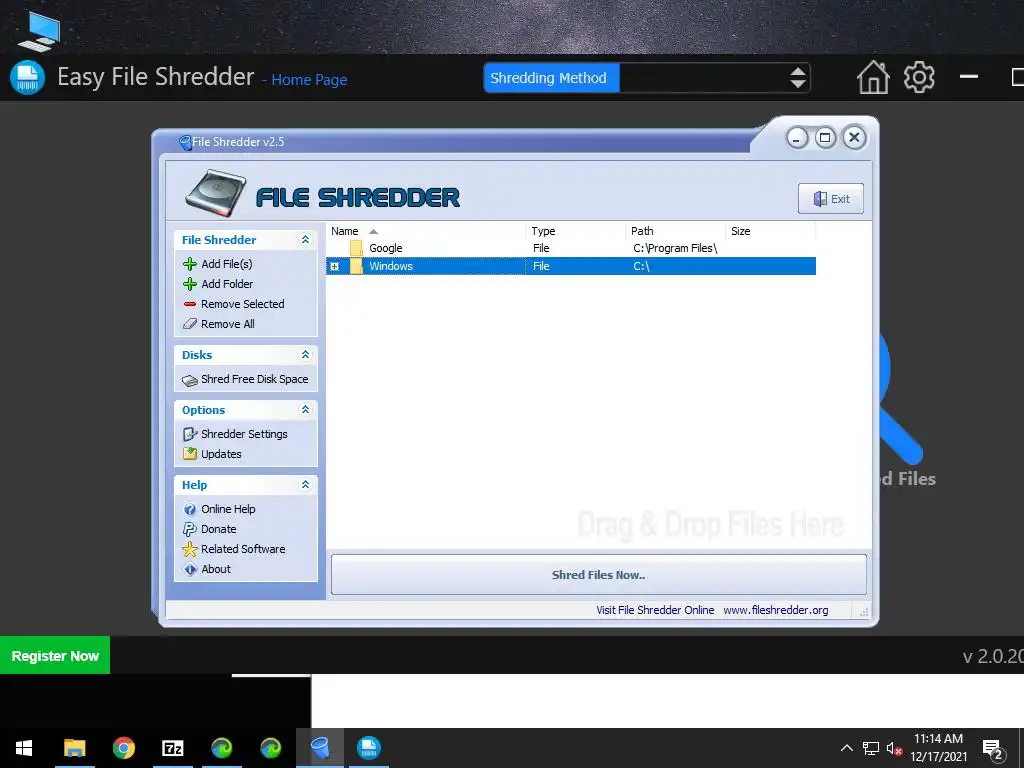Image resolution: width=1024 pixels, height=768 pixels.
Task: Click the Shred Files Now button
Action: coord(598,575)
